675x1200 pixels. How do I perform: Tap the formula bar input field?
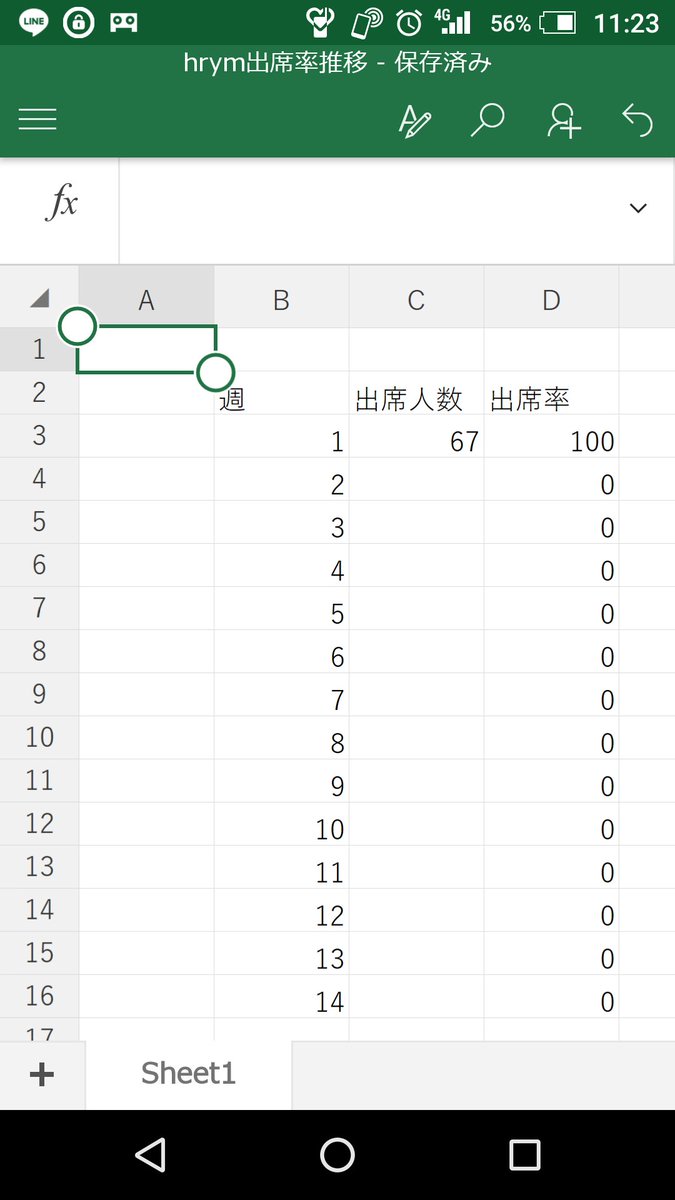(397, 210)
